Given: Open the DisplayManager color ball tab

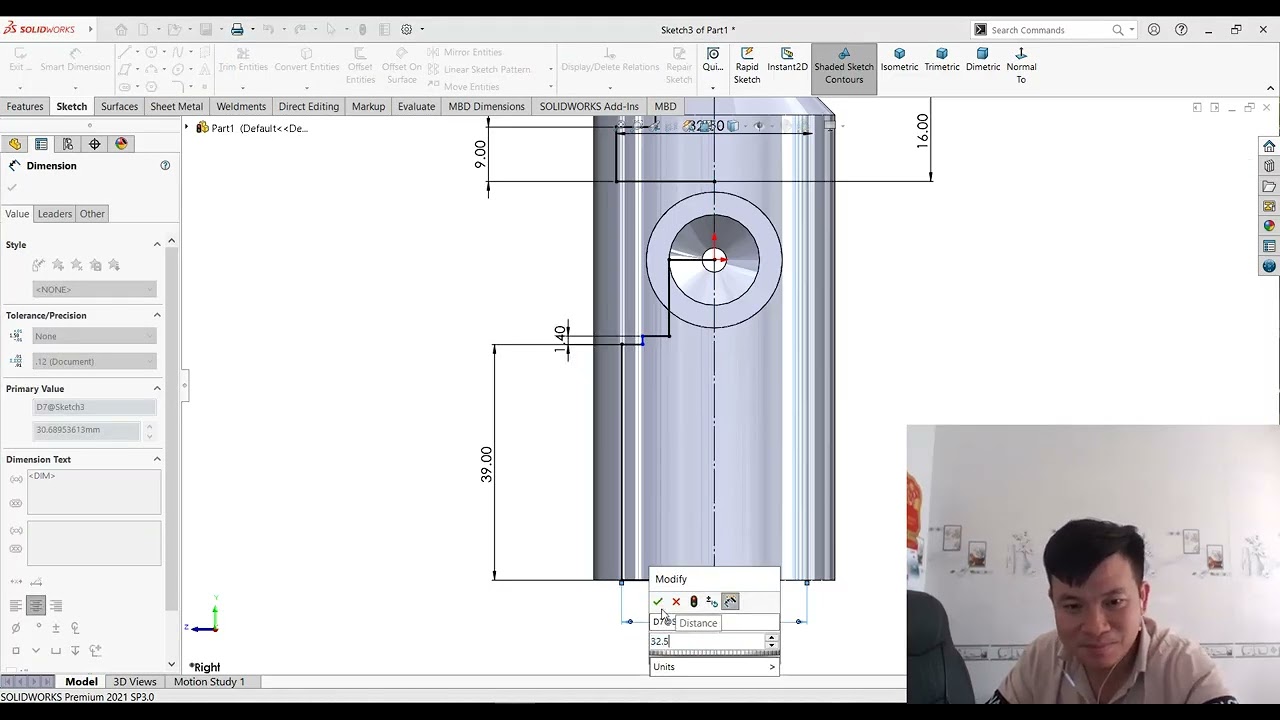Looking at the screenshot, I should [122, 144].
